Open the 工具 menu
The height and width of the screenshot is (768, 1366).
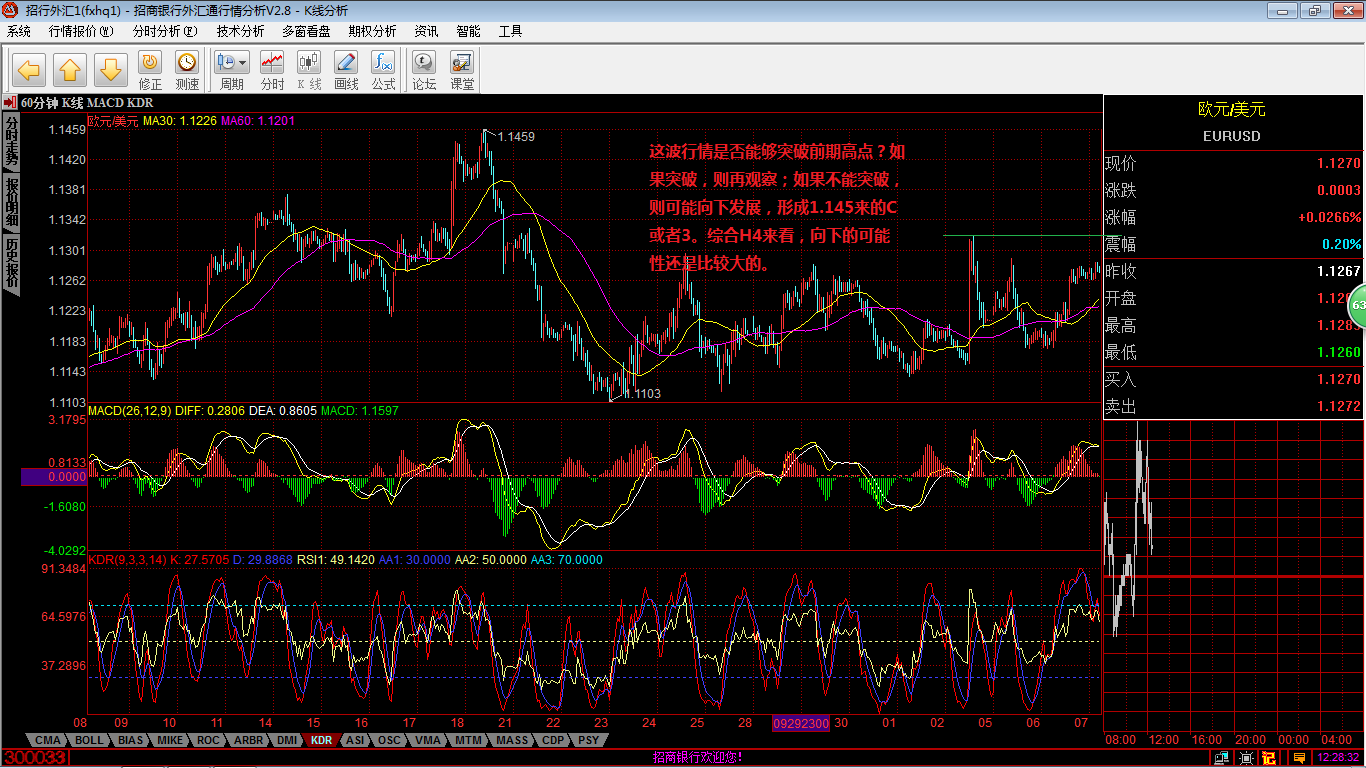[x=510, y=31]
